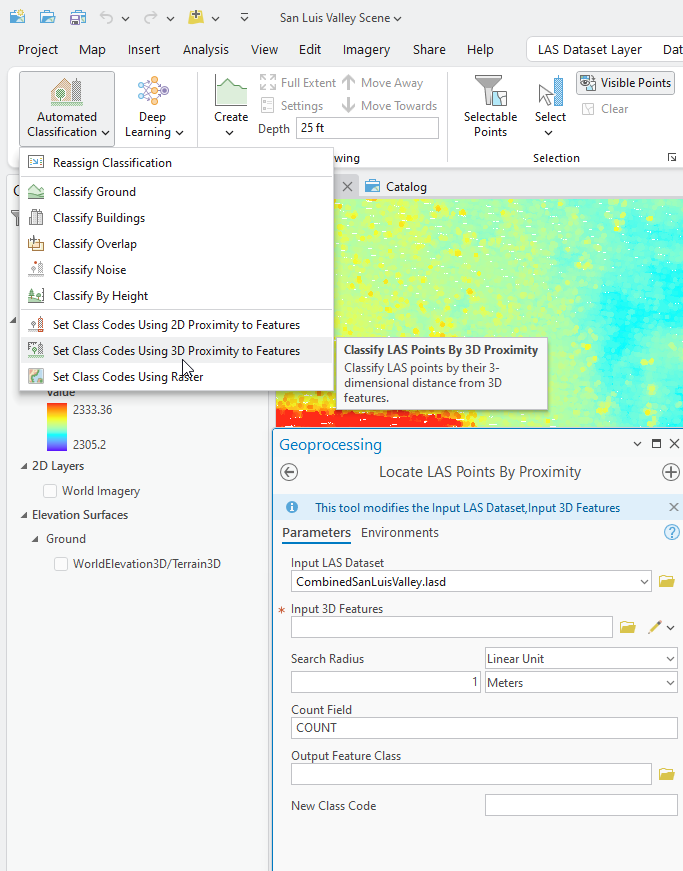Click the Automated Classification button
The width and height of the screenshot is (683, 871).
pyautogui.click(x=67, y=109)
